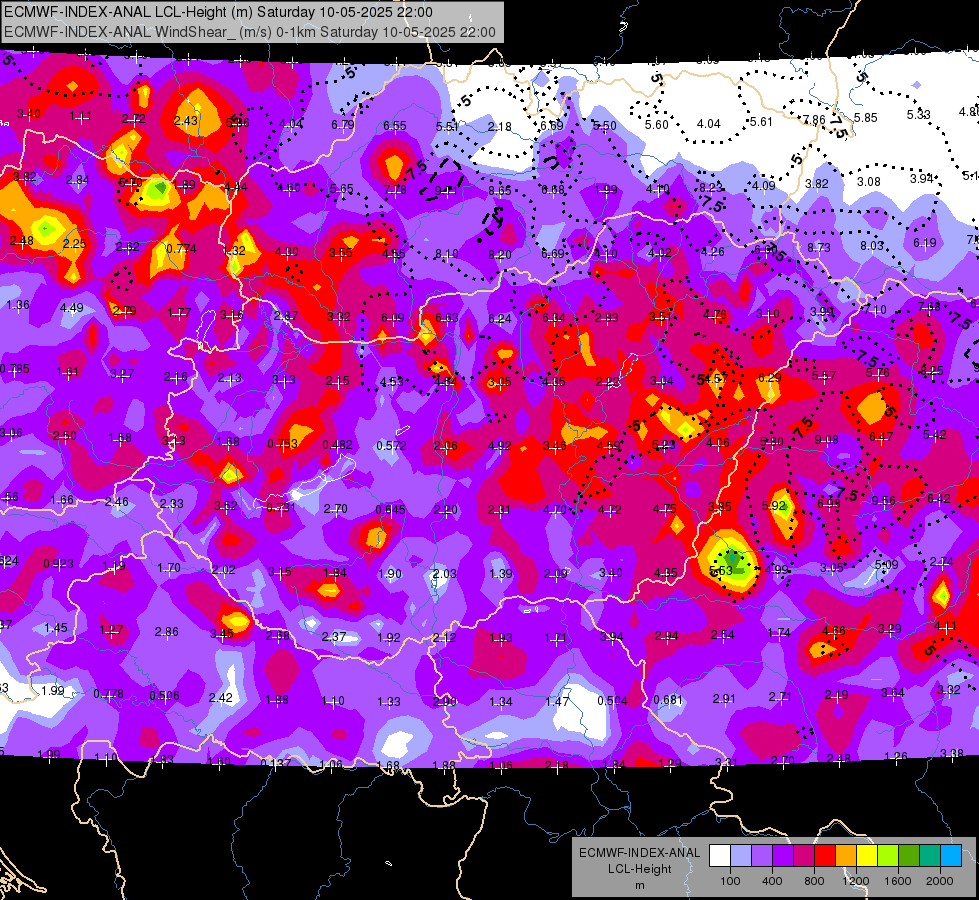This screenshot has width=979, height=900.
Task: Click the legend scale number 1200
Action: 856,881
